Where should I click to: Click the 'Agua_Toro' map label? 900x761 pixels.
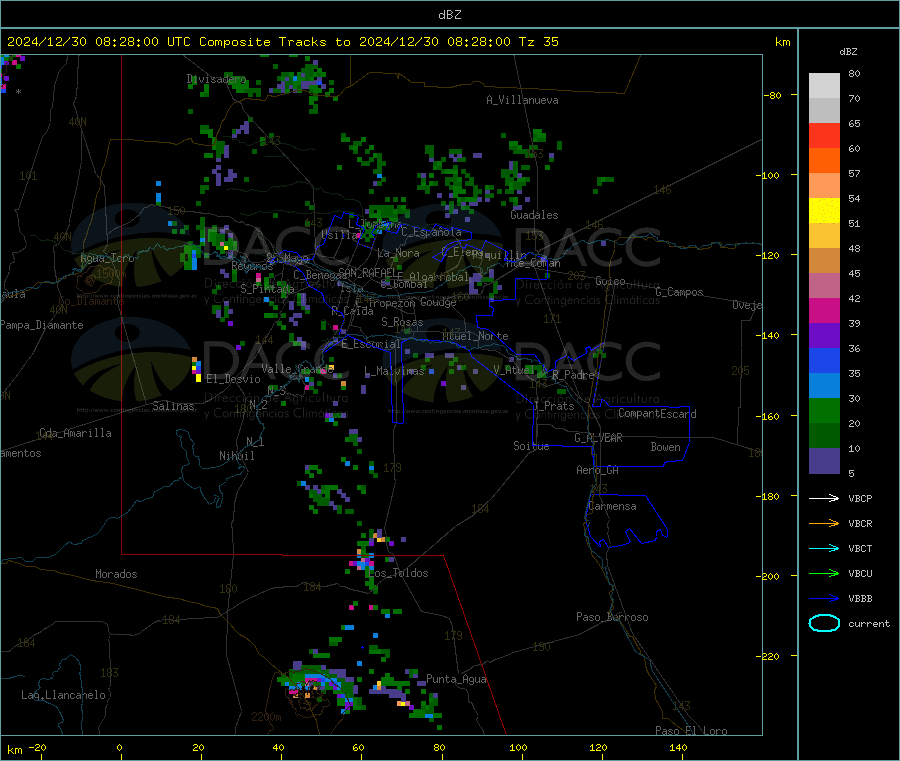[107, 258]
